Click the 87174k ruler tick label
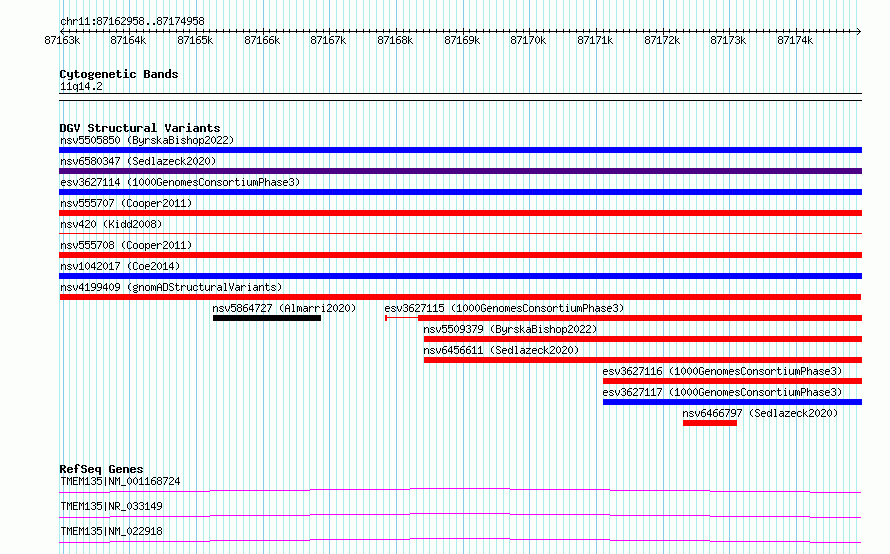 click(795, 40)
